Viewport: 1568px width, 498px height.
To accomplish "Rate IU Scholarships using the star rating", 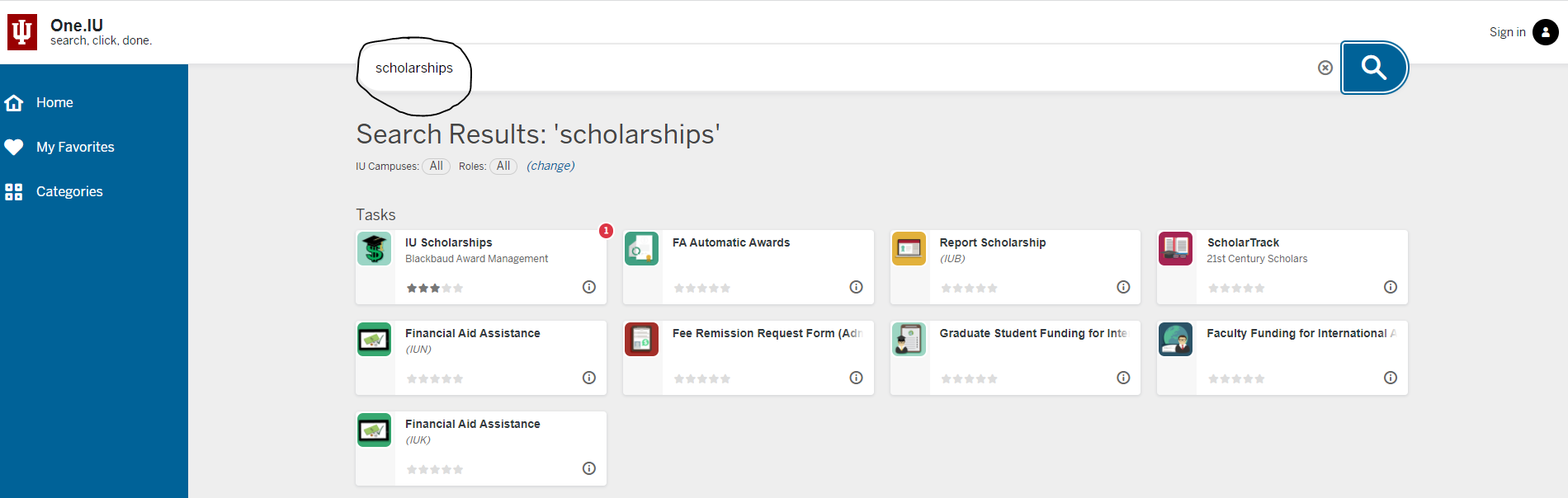I will (434, 289).
